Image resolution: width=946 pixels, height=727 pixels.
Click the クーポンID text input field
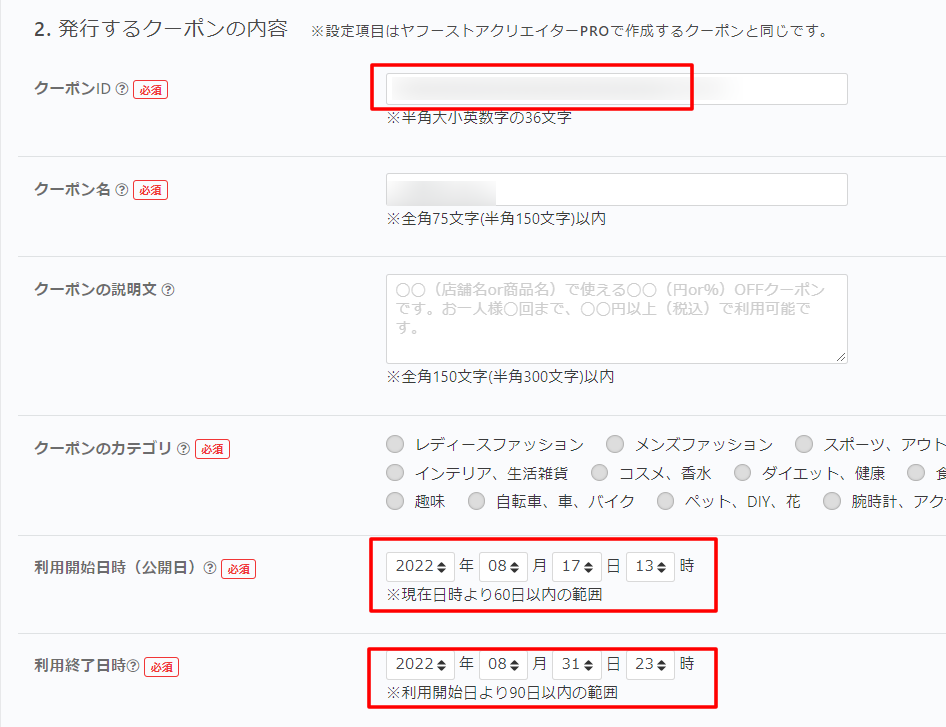[x=616, y=89]
